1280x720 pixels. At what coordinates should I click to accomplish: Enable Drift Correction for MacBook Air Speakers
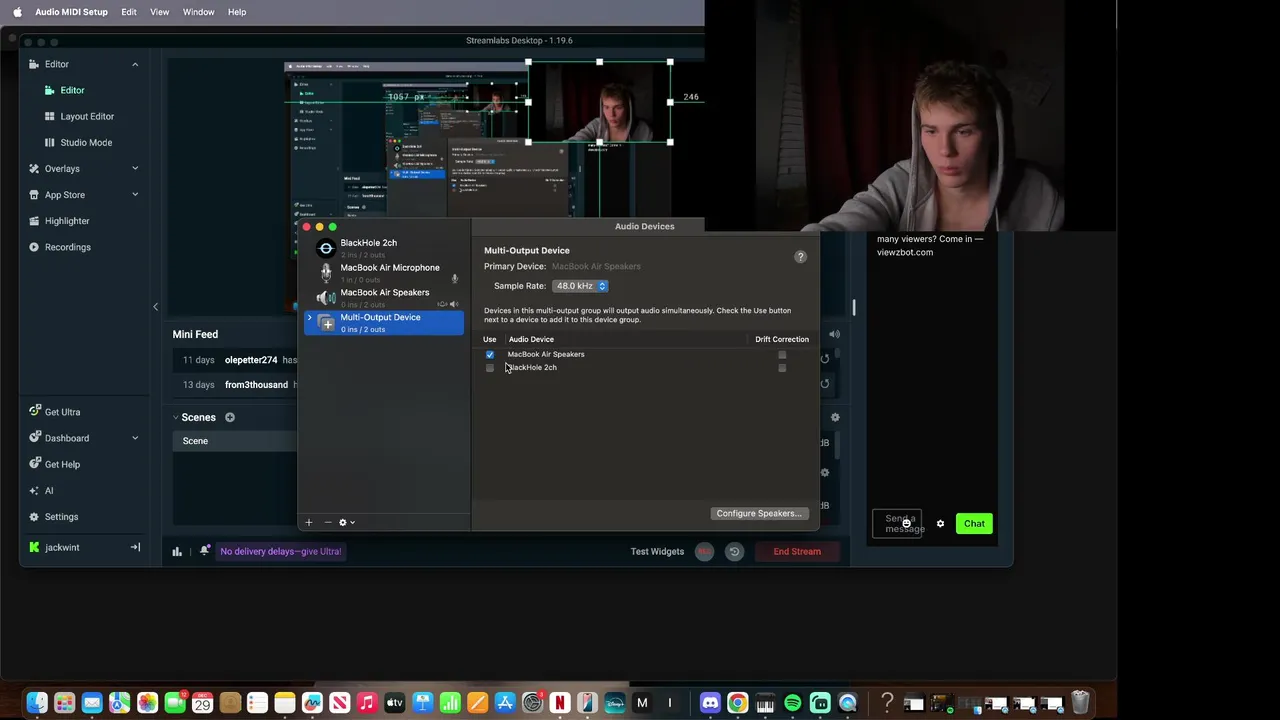tap(782, 354)
